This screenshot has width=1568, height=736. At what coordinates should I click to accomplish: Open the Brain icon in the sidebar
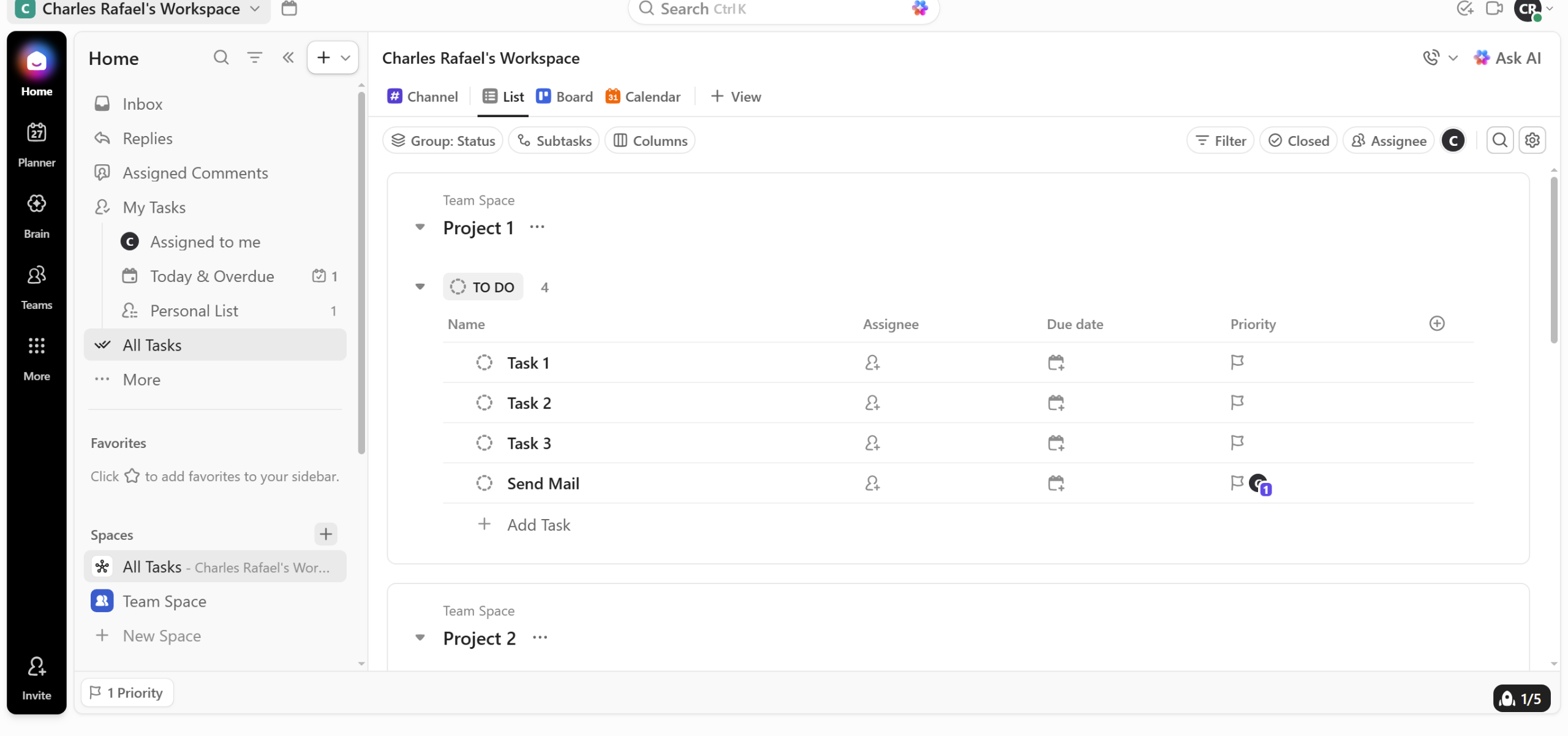pyautogui.click(x=36, y=216)
